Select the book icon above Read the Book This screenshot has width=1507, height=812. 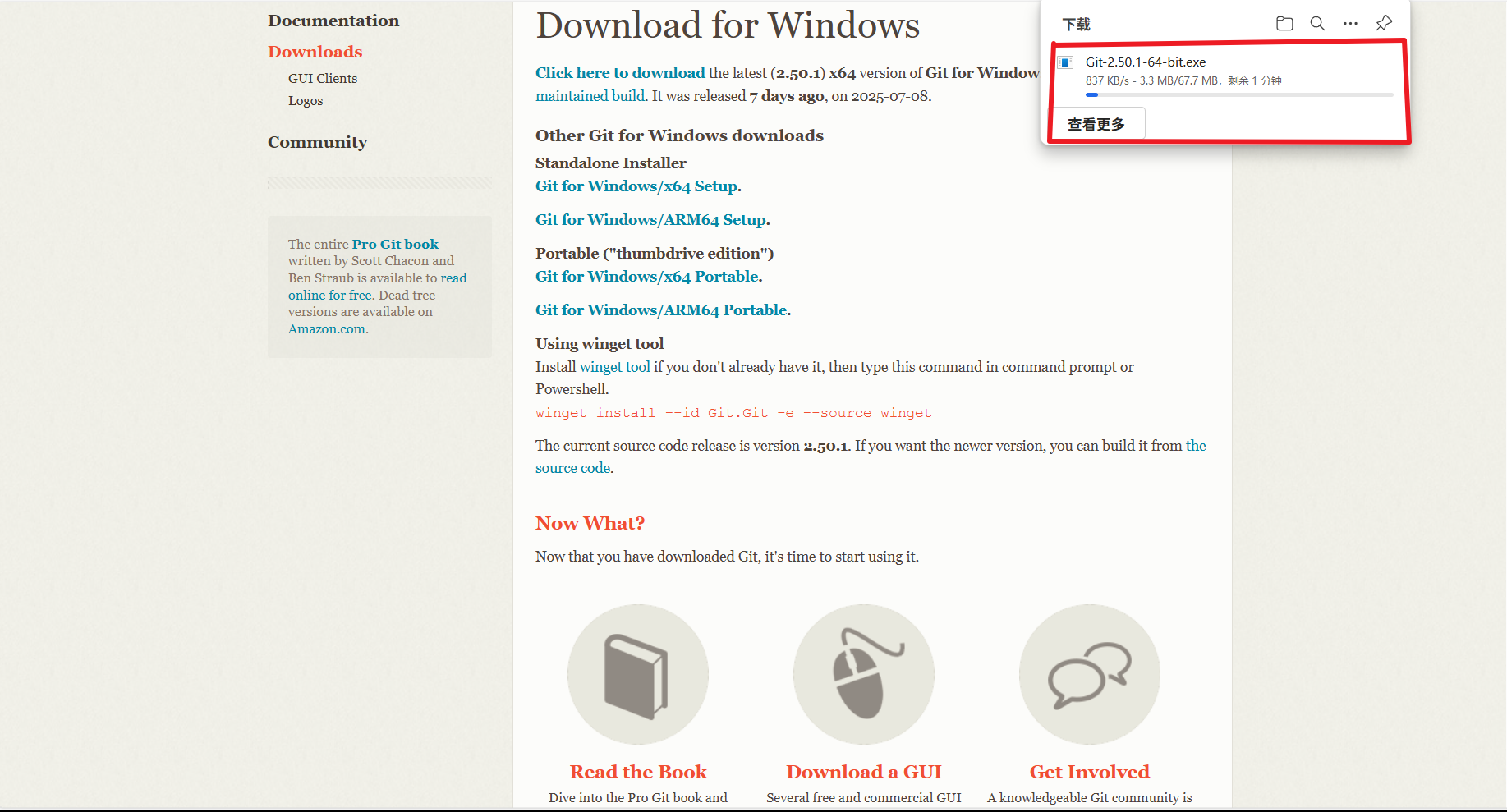point(637,674)
